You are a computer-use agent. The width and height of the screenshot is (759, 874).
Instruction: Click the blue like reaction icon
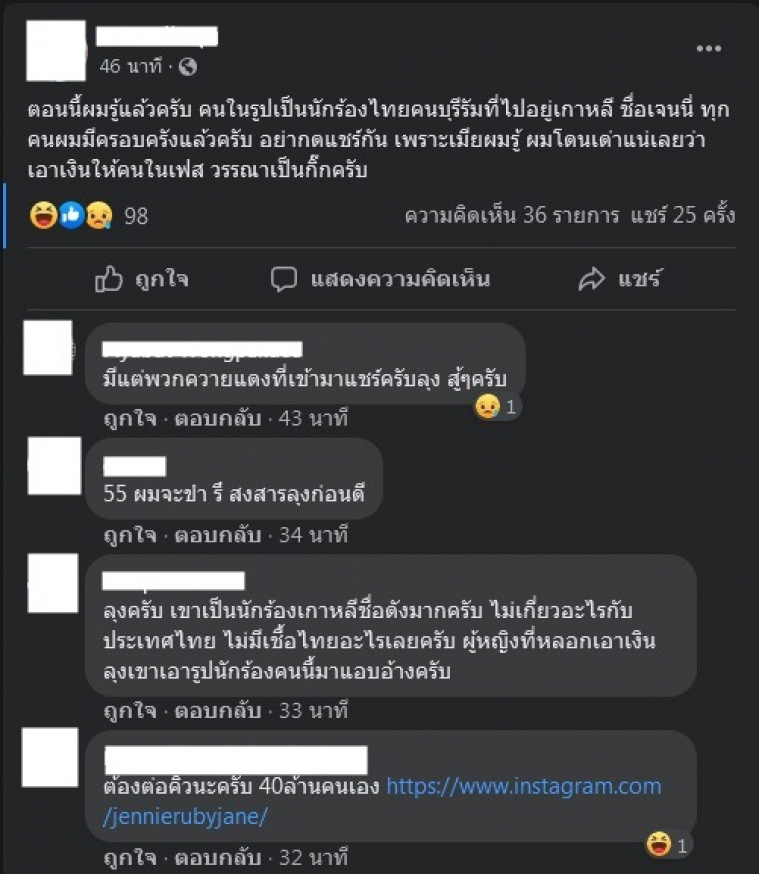(x=71, y=215)
